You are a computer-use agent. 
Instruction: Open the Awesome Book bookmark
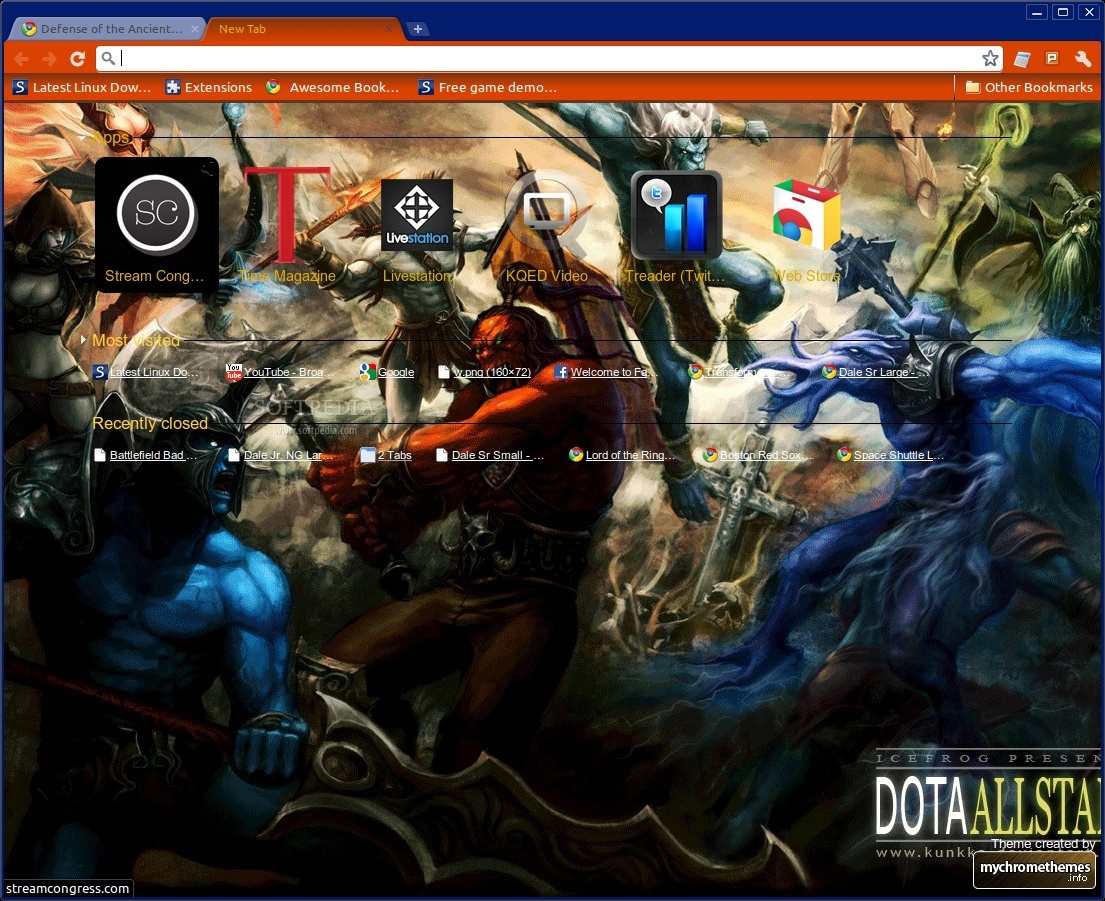[x=333, y=87]
